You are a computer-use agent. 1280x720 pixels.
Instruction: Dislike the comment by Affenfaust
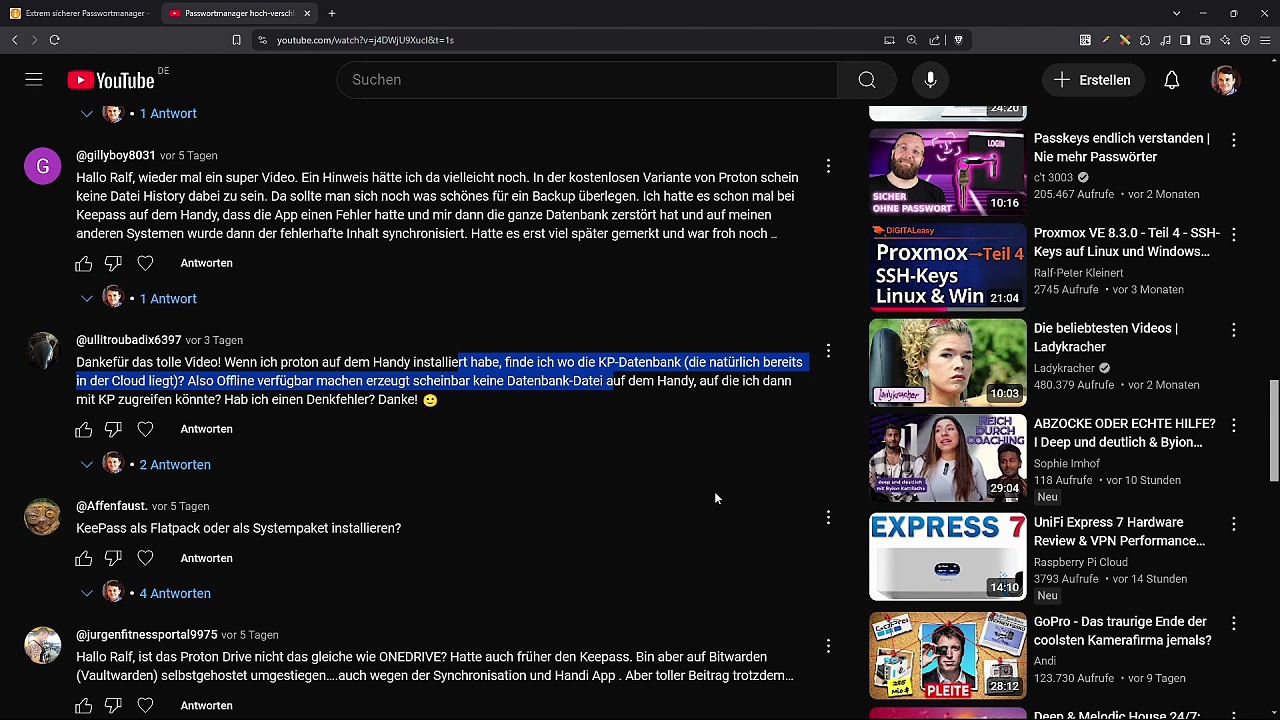pyautogui.click(x=113, y=558)
